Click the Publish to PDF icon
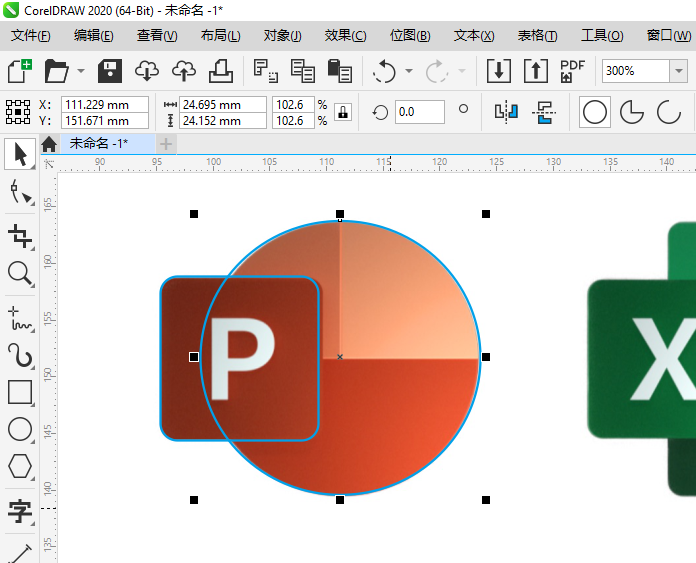This screenshot has height=563, width=696. pos(571,71)
